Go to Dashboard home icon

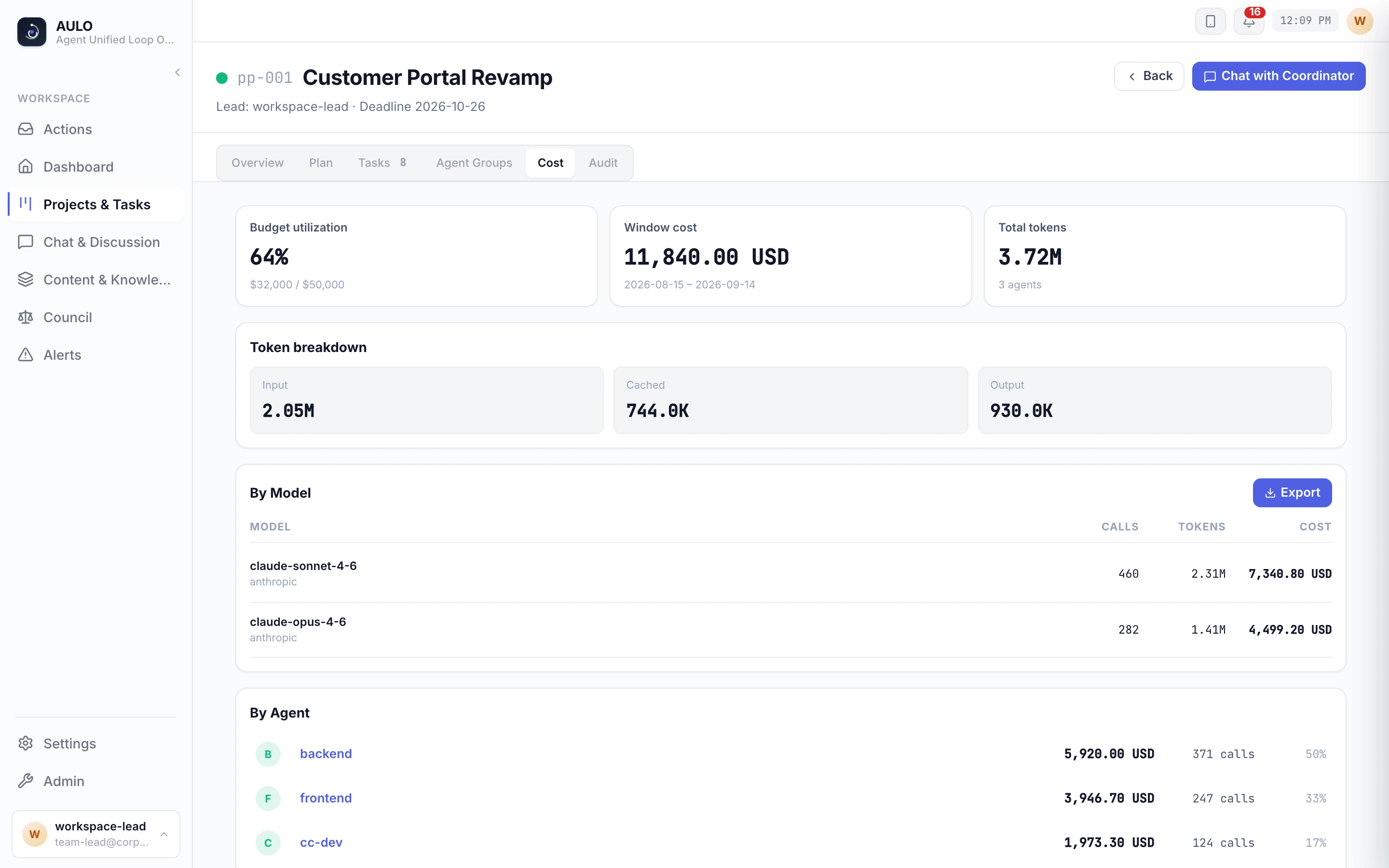(25, 166)
